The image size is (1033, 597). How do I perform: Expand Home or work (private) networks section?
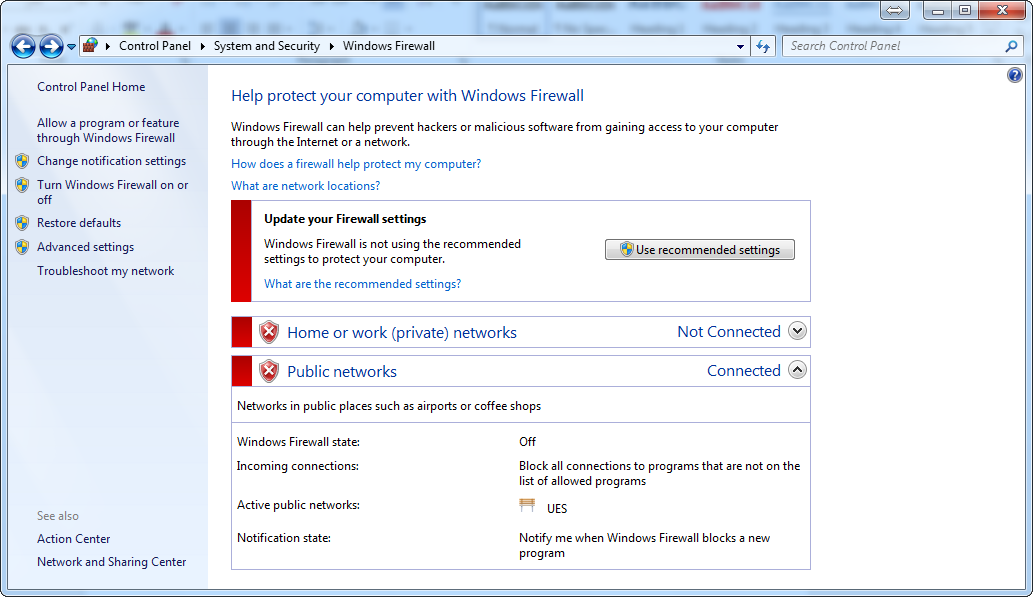point(797,331)
